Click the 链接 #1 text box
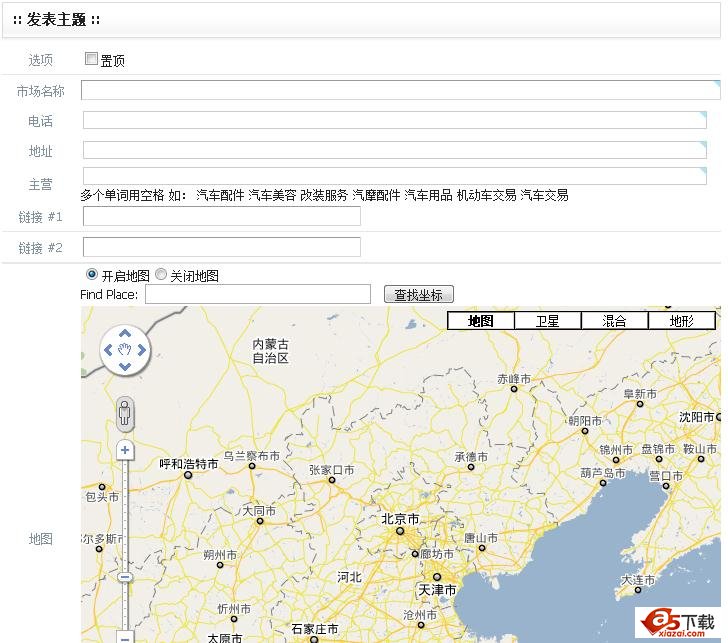728x643 pixels. pyautogui.click(x=221, y=217)
